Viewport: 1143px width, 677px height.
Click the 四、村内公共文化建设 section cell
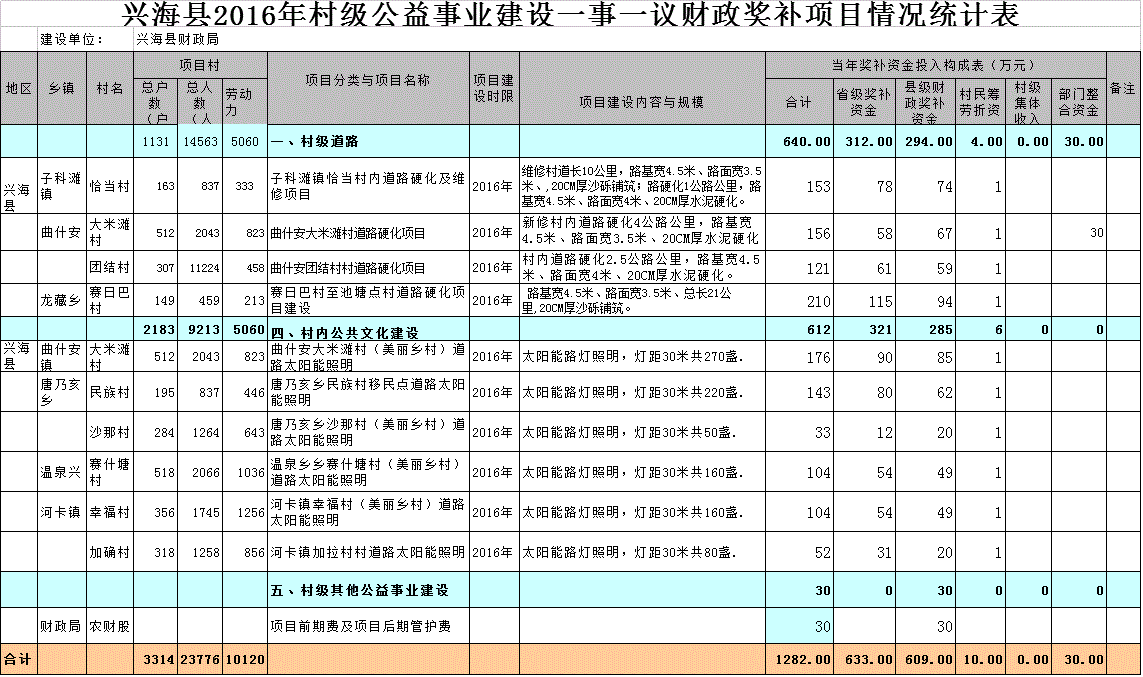coord(368,331)
